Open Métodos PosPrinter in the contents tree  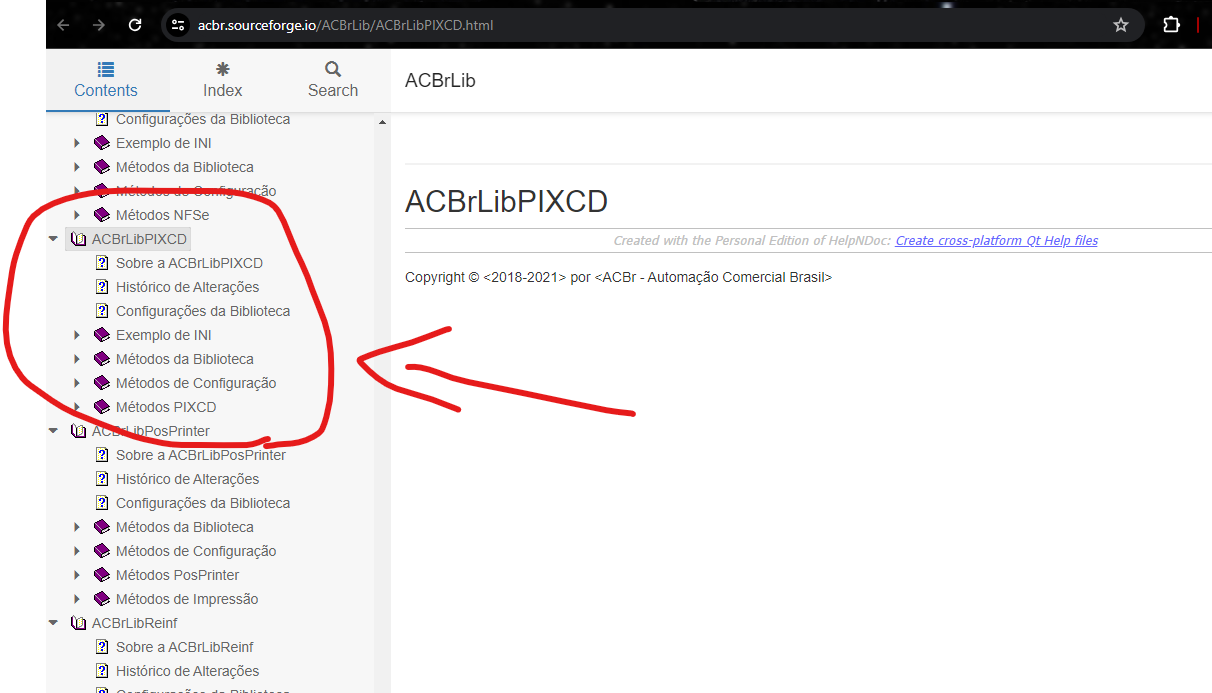point(177,575)
